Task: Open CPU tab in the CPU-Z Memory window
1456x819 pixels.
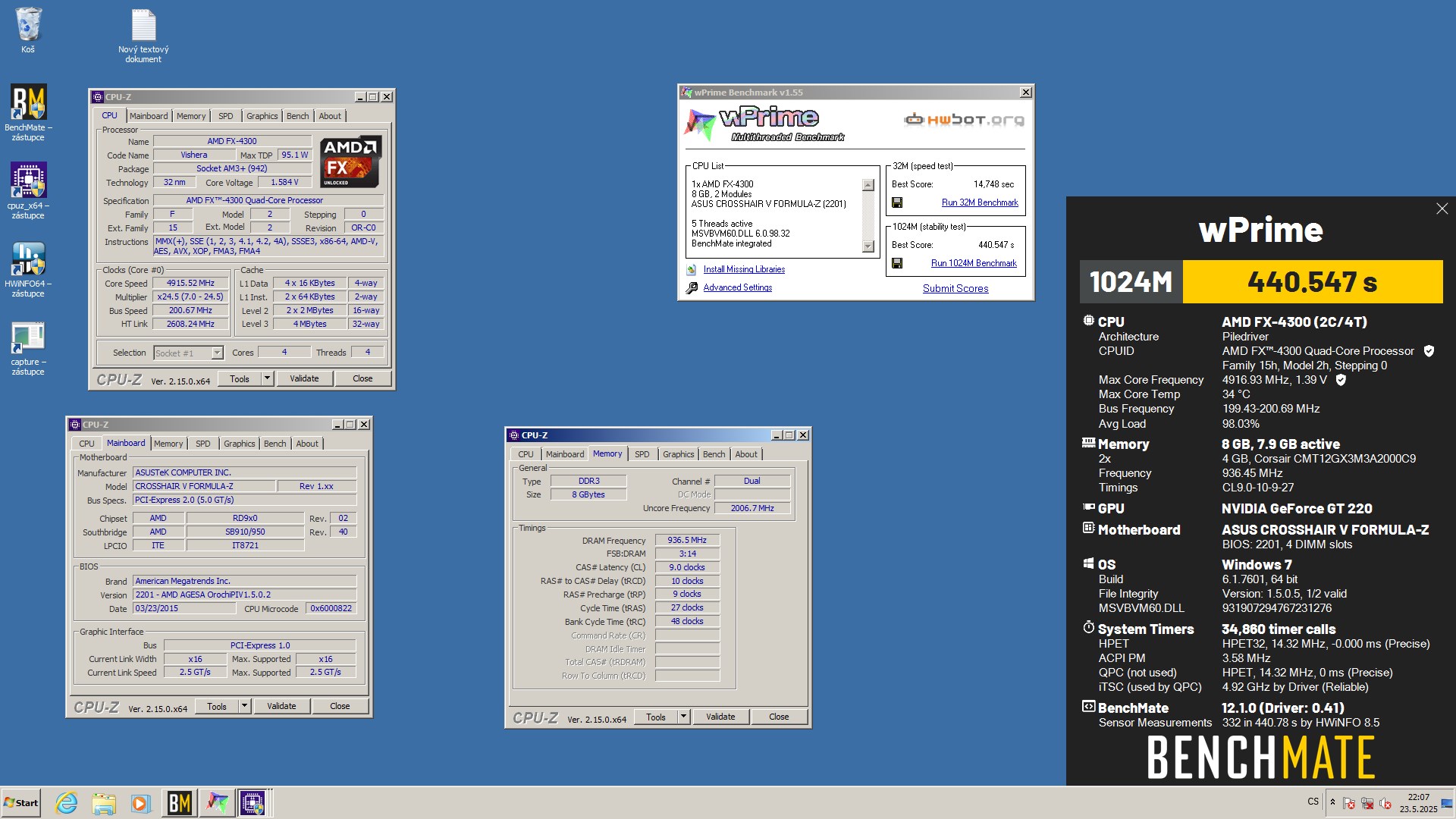Action: pos(526,454)
